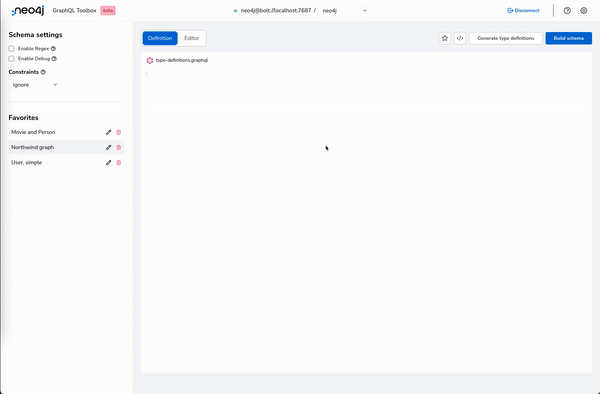Click the Schema settings heading
This screenshot has width=600, height=394.
[x=35, y=35]
